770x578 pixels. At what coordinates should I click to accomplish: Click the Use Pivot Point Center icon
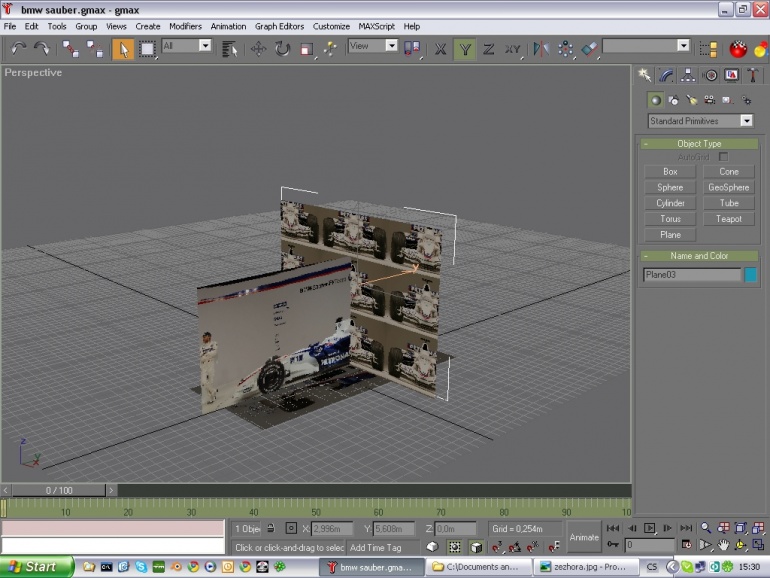click(412, 49)
